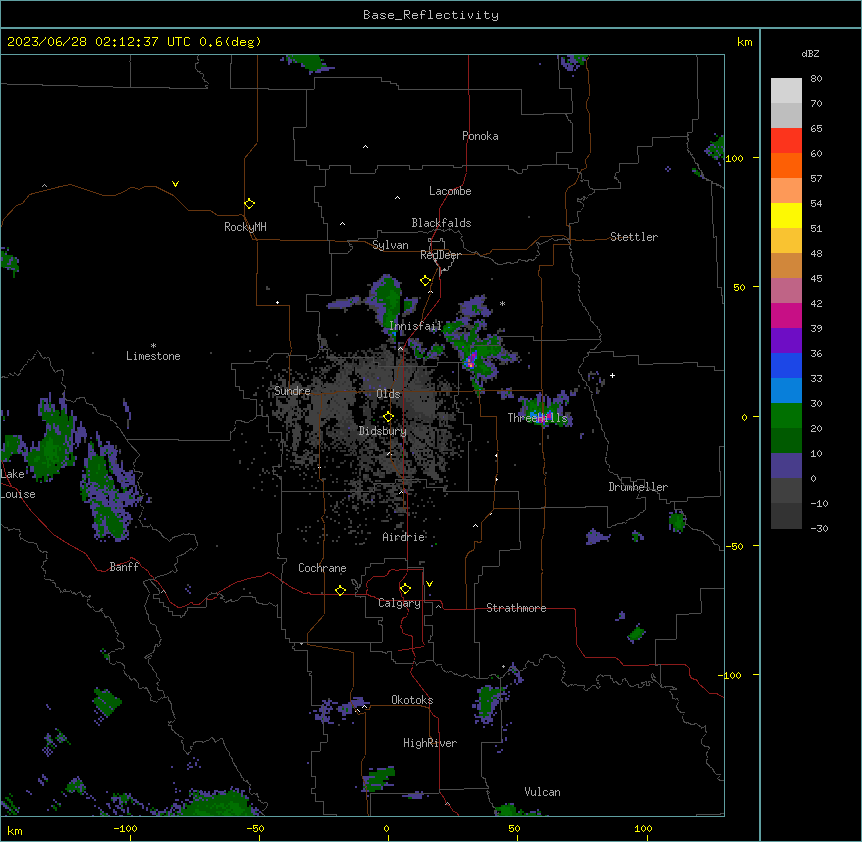Click the Cochrane label
Viewport: 862px width, 842px height.
(322, 568)
